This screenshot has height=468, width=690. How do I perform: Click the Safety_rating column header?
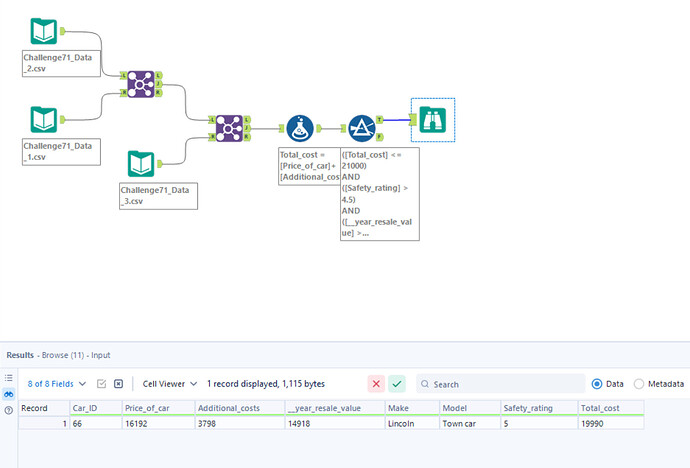[x=539, y=408]
